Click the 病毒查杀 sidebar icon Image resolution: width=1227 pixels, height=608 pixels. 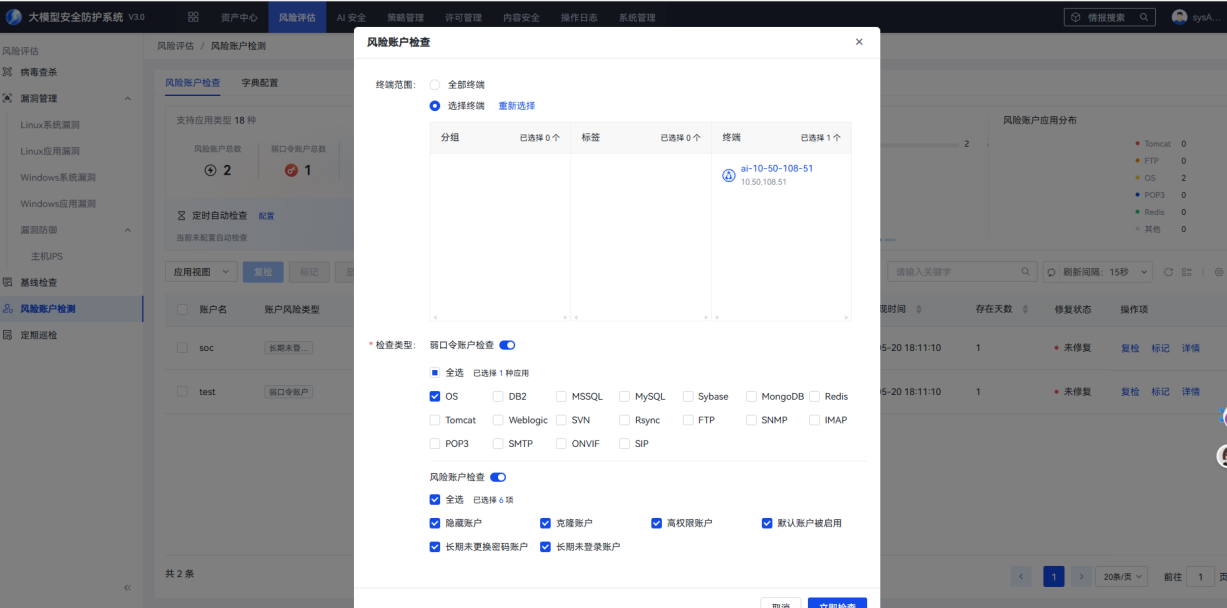pos(8,72)
